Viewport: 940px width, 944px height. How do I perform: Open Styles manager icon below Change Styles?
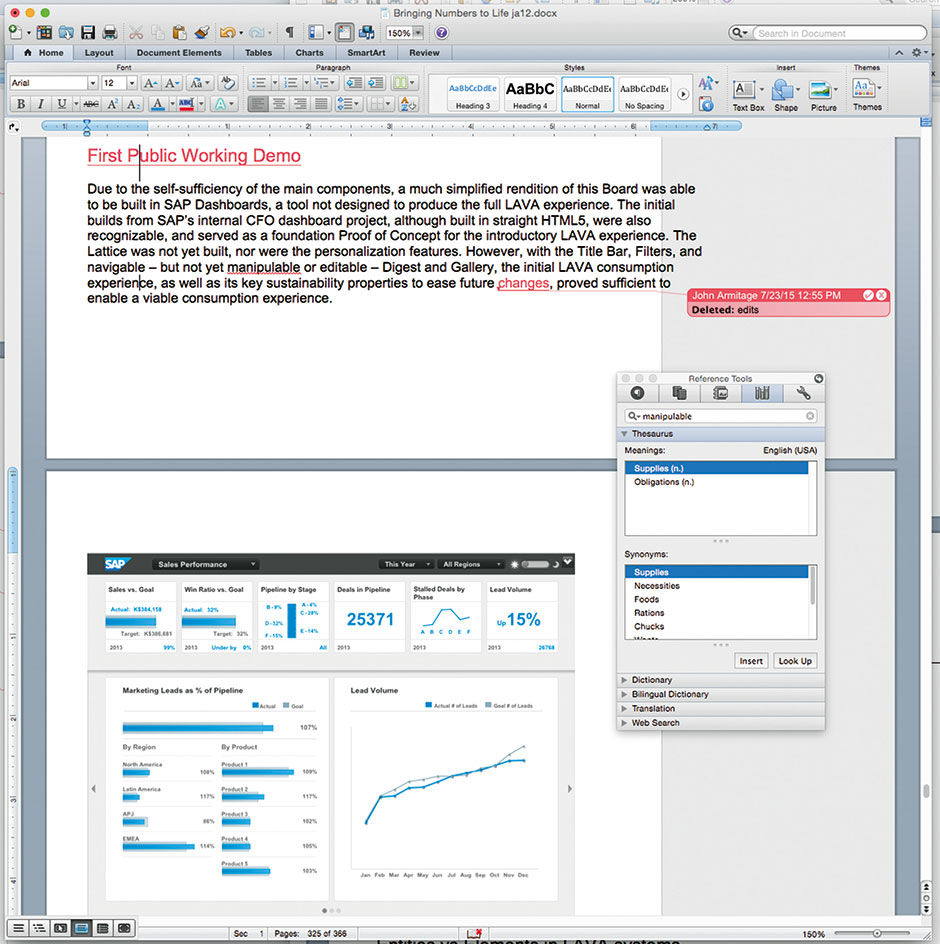706,105
